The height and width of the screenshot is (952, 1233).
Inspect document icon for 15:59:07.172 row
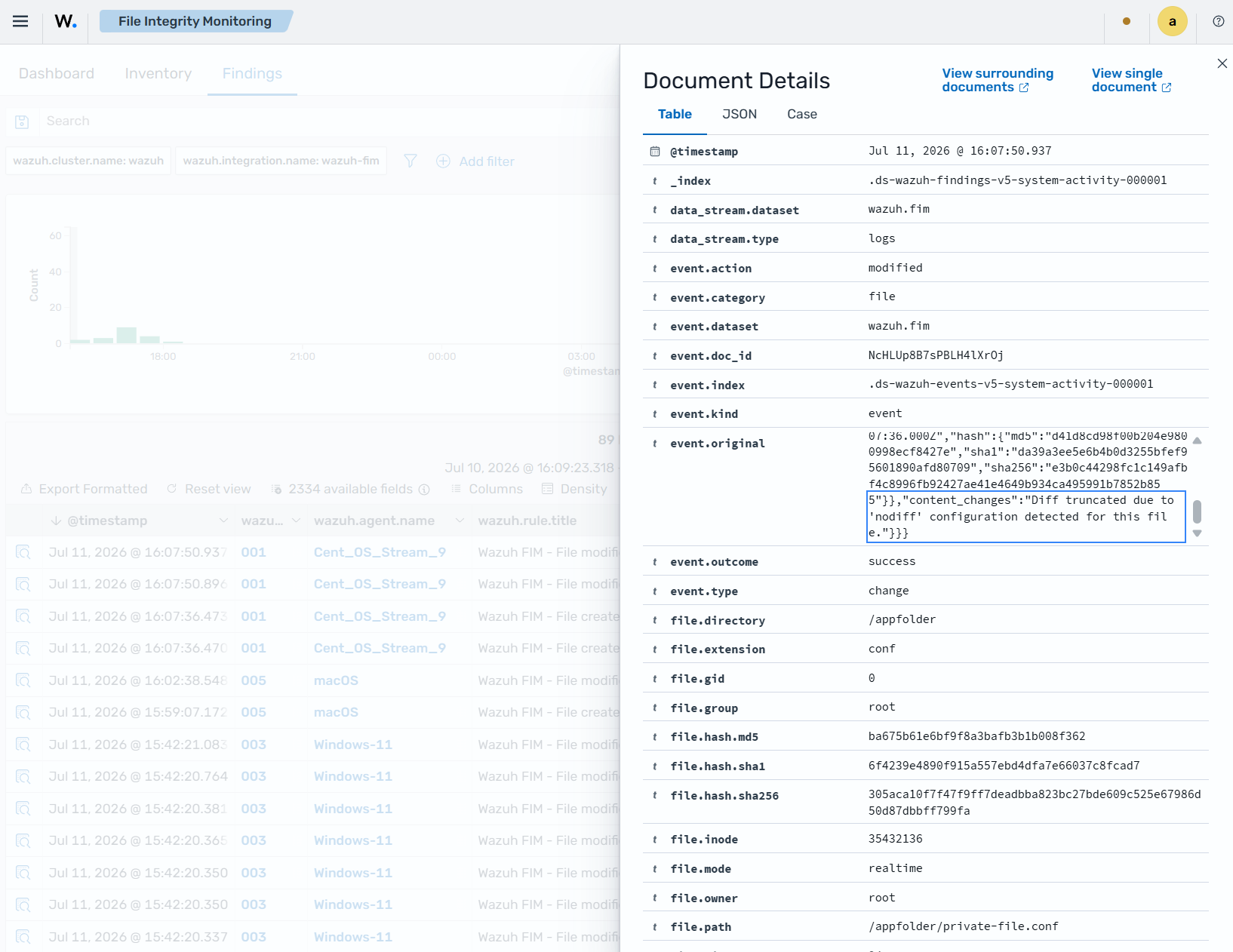click(x=23, y=712)
